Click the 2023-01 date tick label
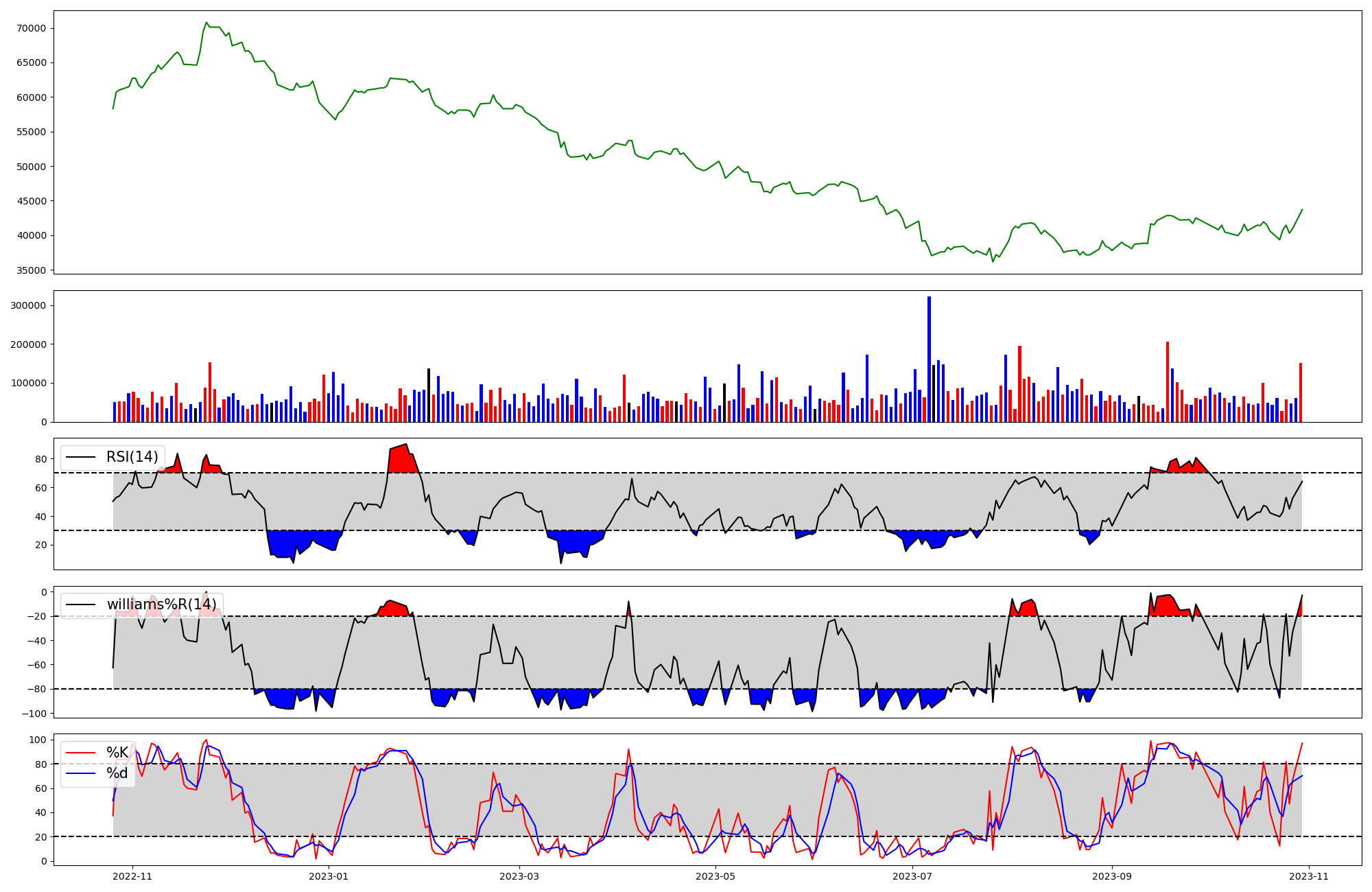 (329, 876)
